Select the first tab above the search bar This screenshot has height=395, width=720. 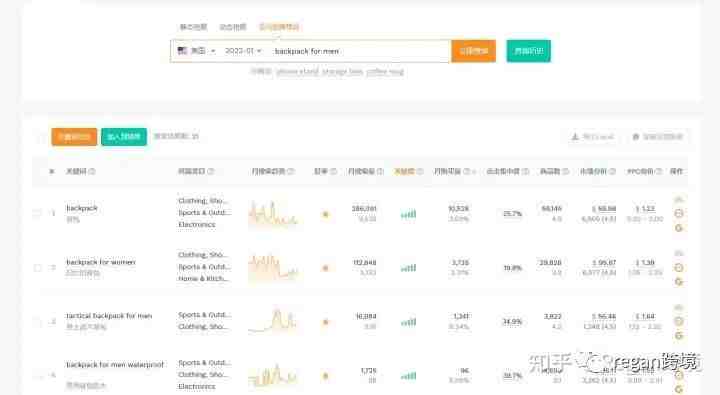(x=193, y=27)
